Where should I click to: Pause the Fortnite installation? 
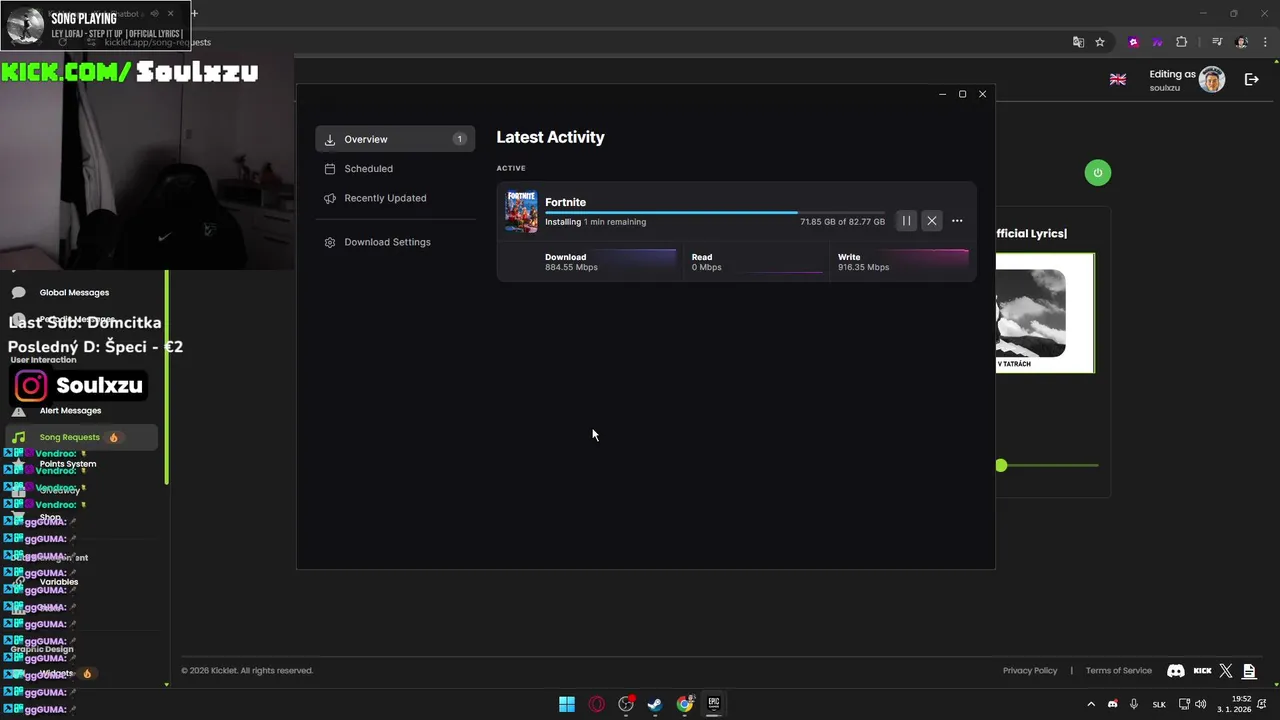coord(906,221)
